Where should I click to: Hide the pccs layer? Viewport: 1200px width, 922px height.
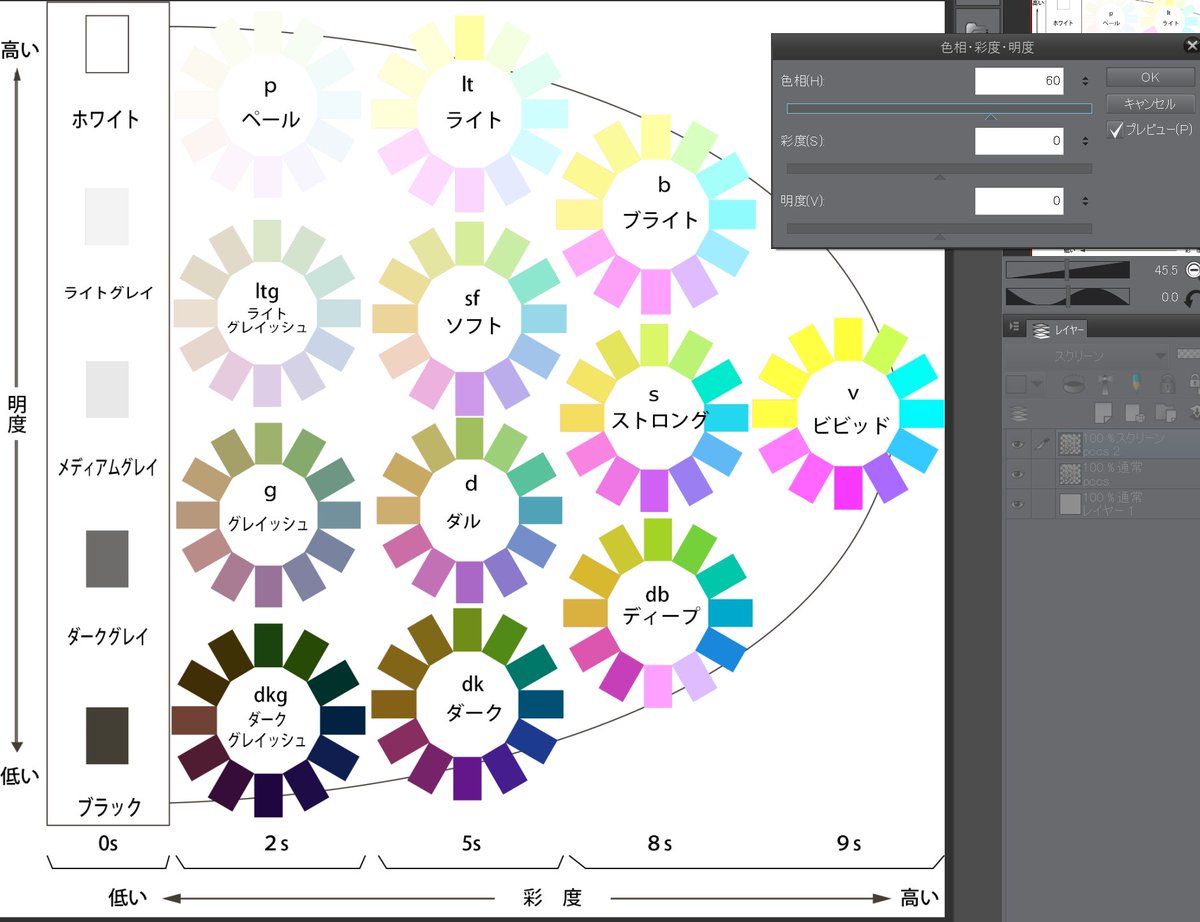(x=1018, y=474)
